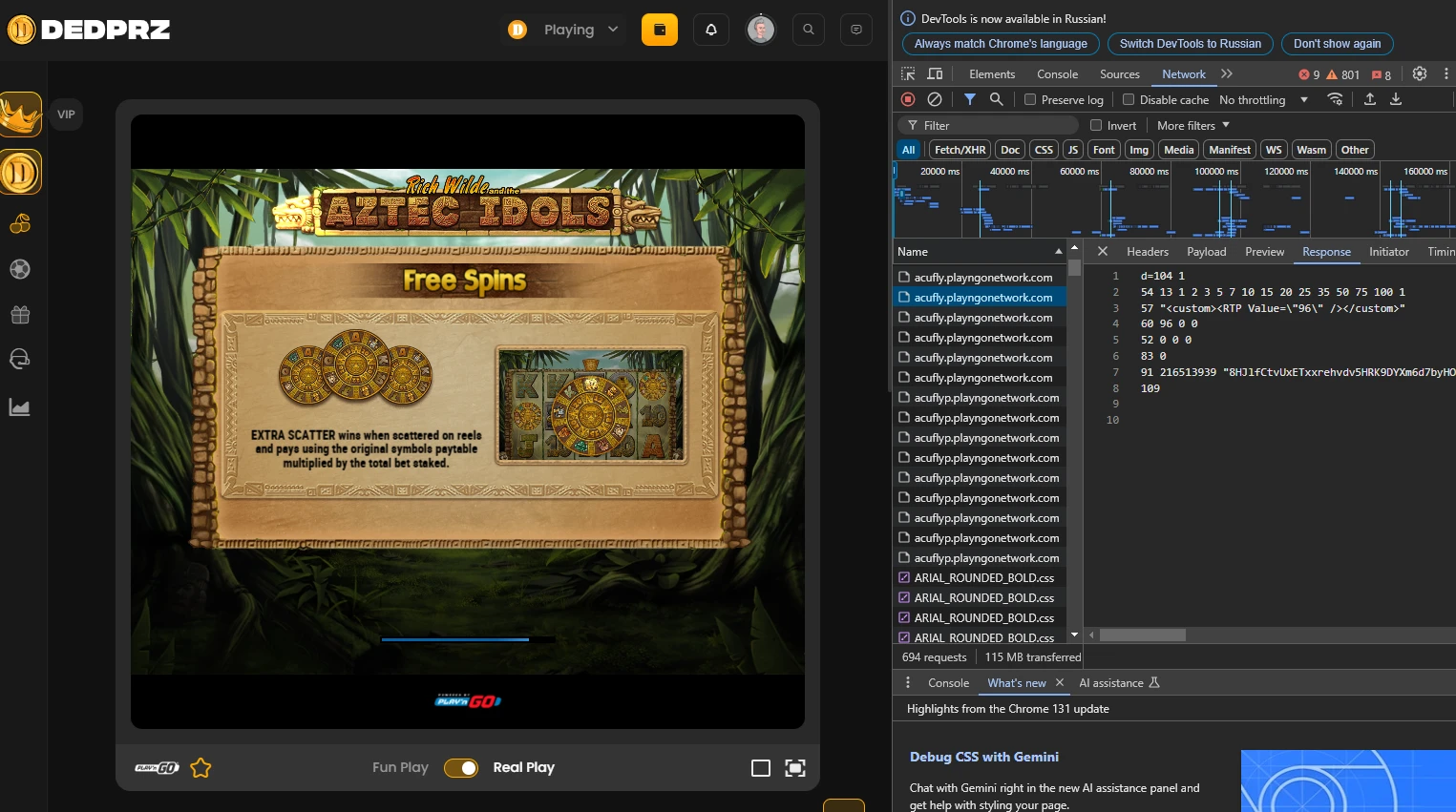Click the response horizontal scrollbar thumb
The image size is (1456, 812).
1143,635
